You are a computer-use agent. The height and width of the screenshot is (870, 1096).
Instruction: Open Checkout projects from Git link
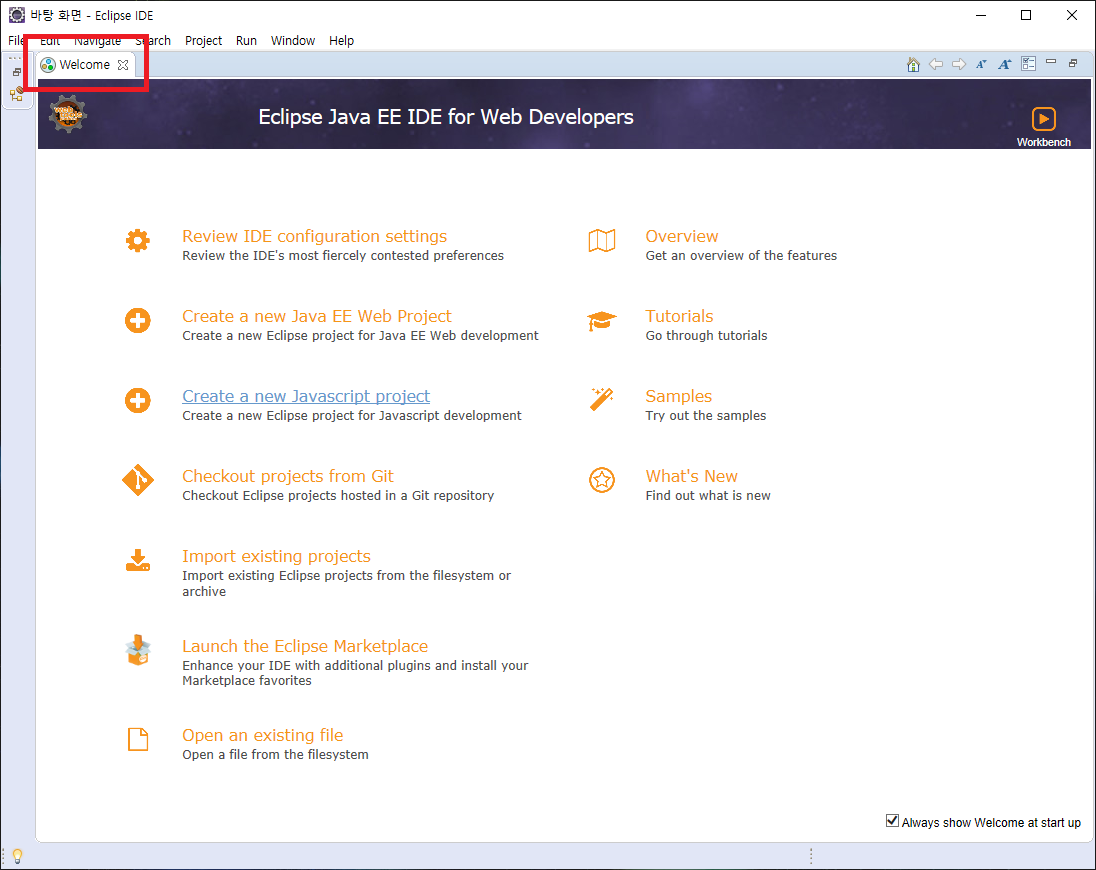click(288, 477)
